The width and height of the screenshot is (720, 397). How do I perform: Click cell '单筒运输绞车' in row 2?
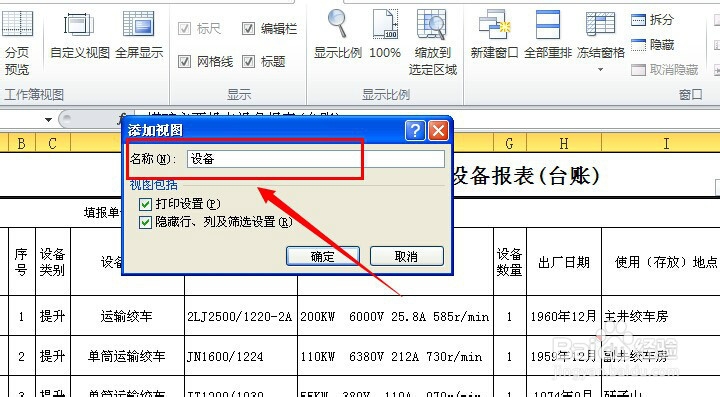[x=127, y=356]
